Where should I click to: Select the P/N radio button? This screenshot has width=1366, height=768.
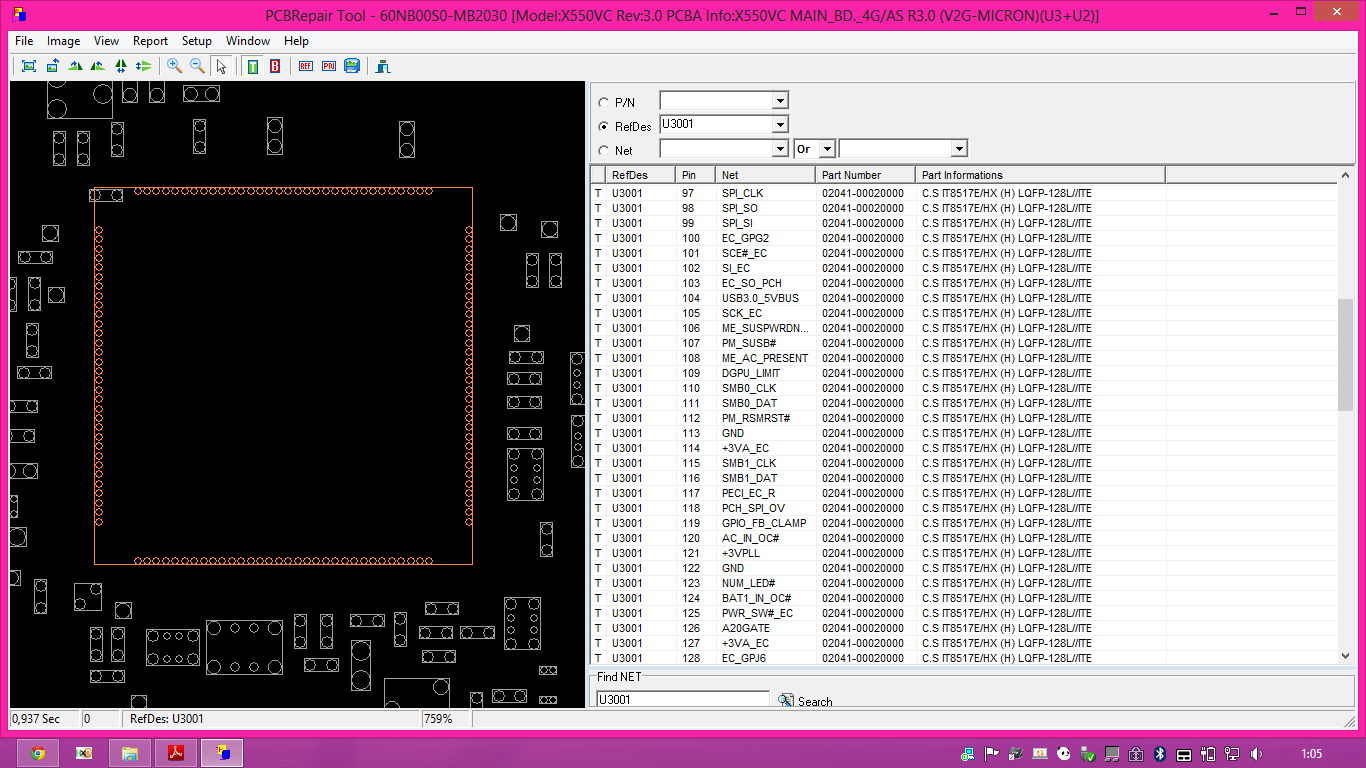click(603, 102)
